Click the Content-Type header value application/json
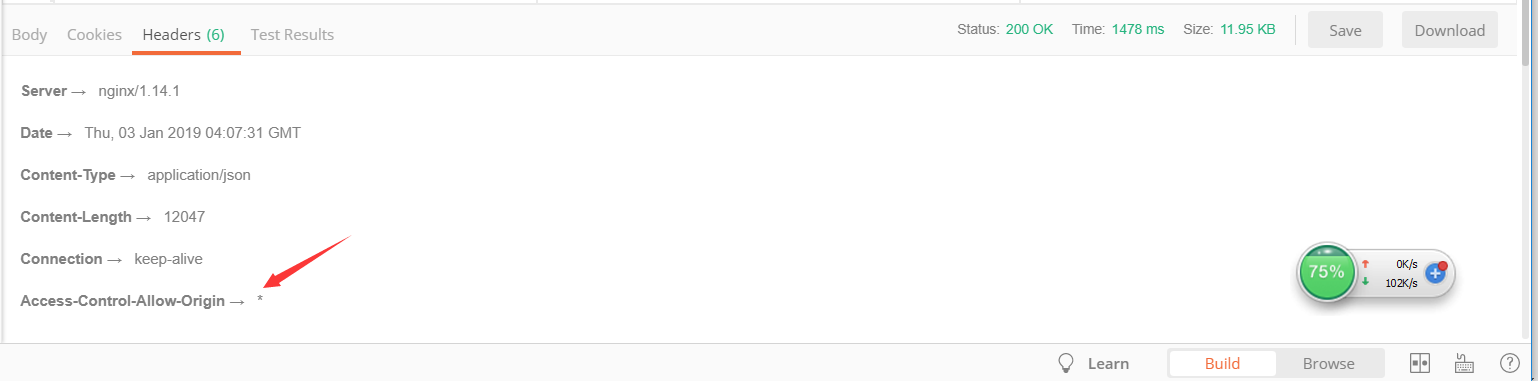The width and height of the screenshot is (1538, 381). click(199, 175)
